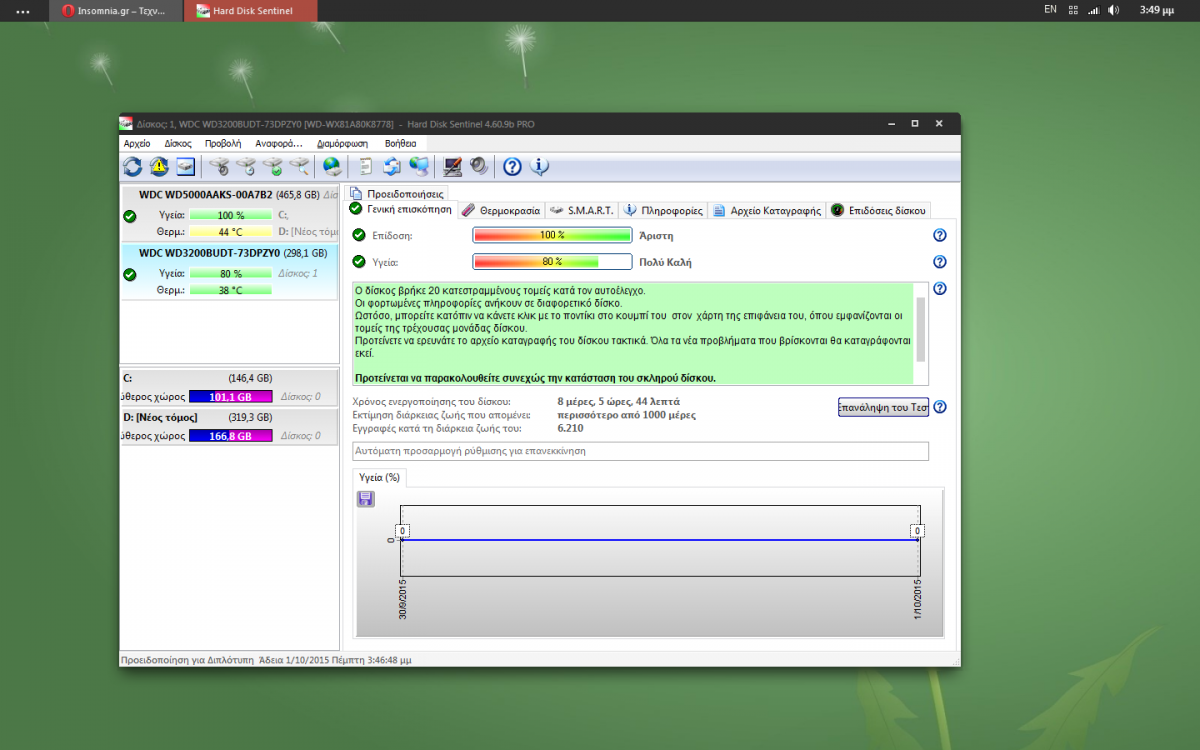Click the Επίδοση 100 % progress bar
1200x750 pixels.
click(552, 235)
